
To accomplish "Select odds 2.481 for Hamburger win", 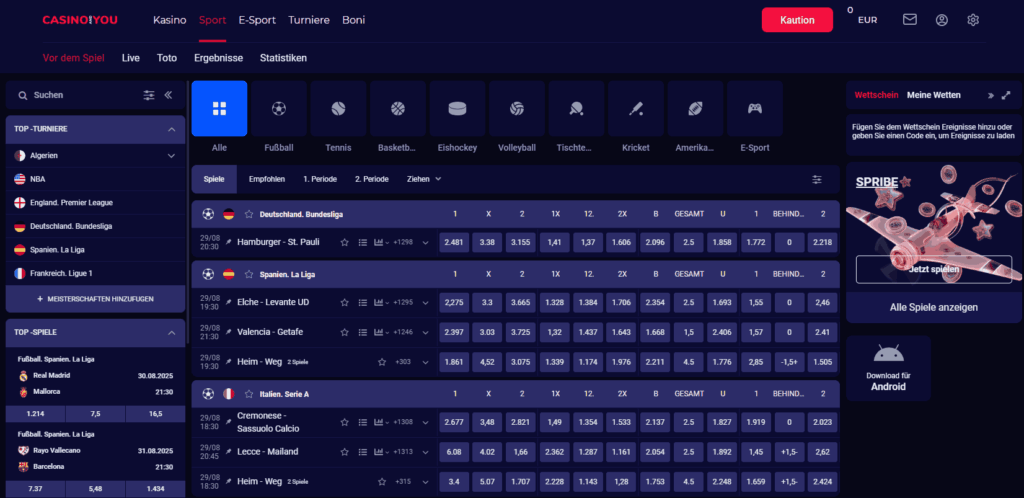I will point(455,242).
